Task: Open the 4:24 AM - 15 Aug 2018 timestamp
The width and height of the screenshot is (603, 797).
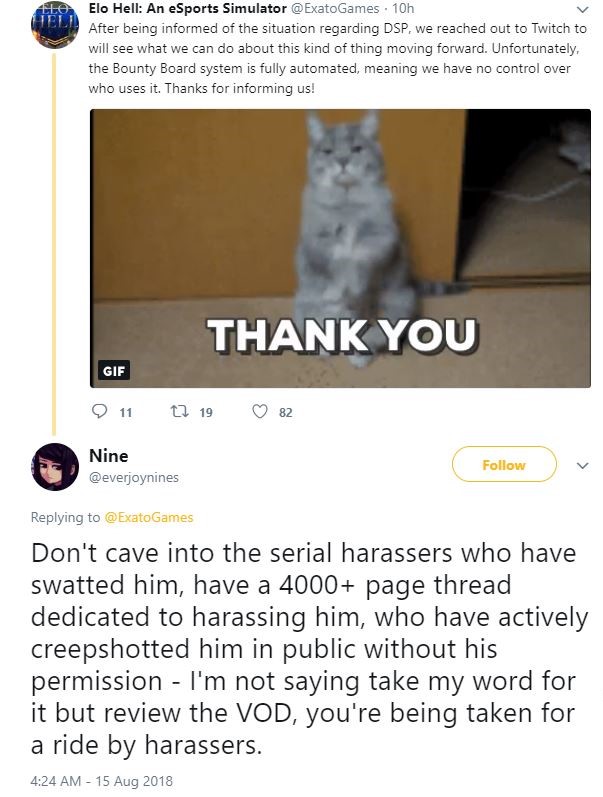Action: pyautogui.click(x=102, y=781)
